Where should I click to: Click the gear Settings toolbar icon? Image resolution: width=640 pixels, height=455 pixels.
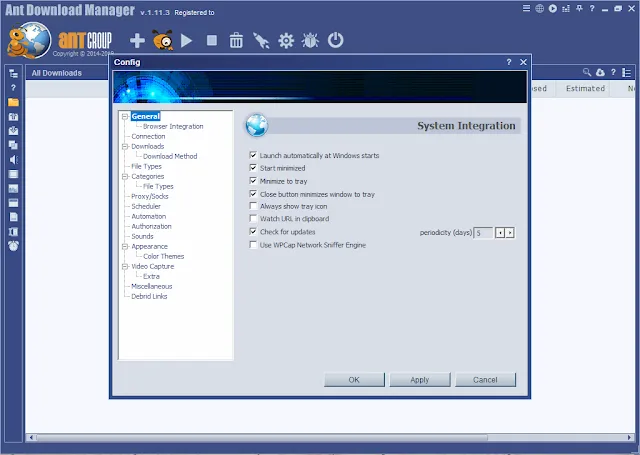click(x=286, y=41)
